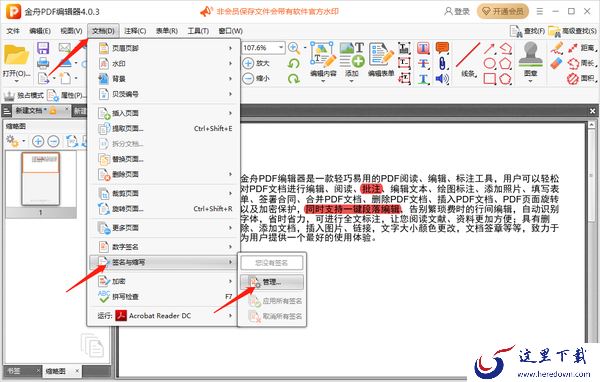
Task: Choose 拼写检查 spell check entry
Action: (x=165, y=297)
